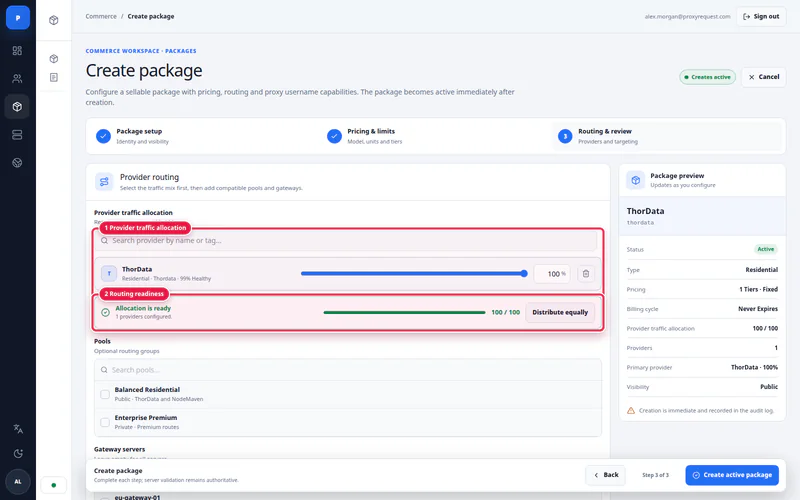
Task: Go Back to previous step
Action: 606,475
